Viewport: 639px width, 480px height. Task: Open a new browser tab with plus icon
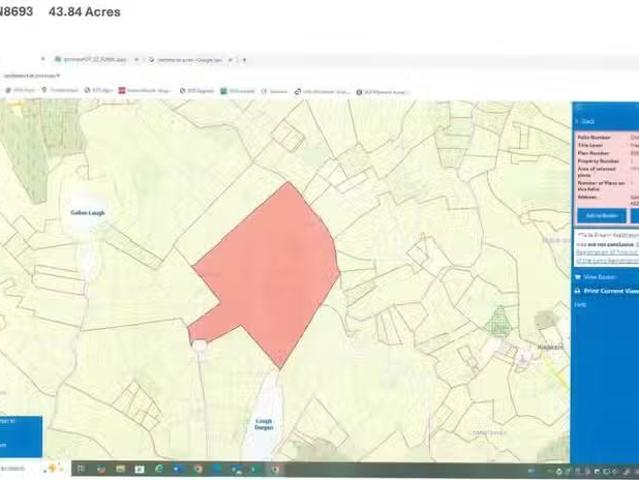245,60
